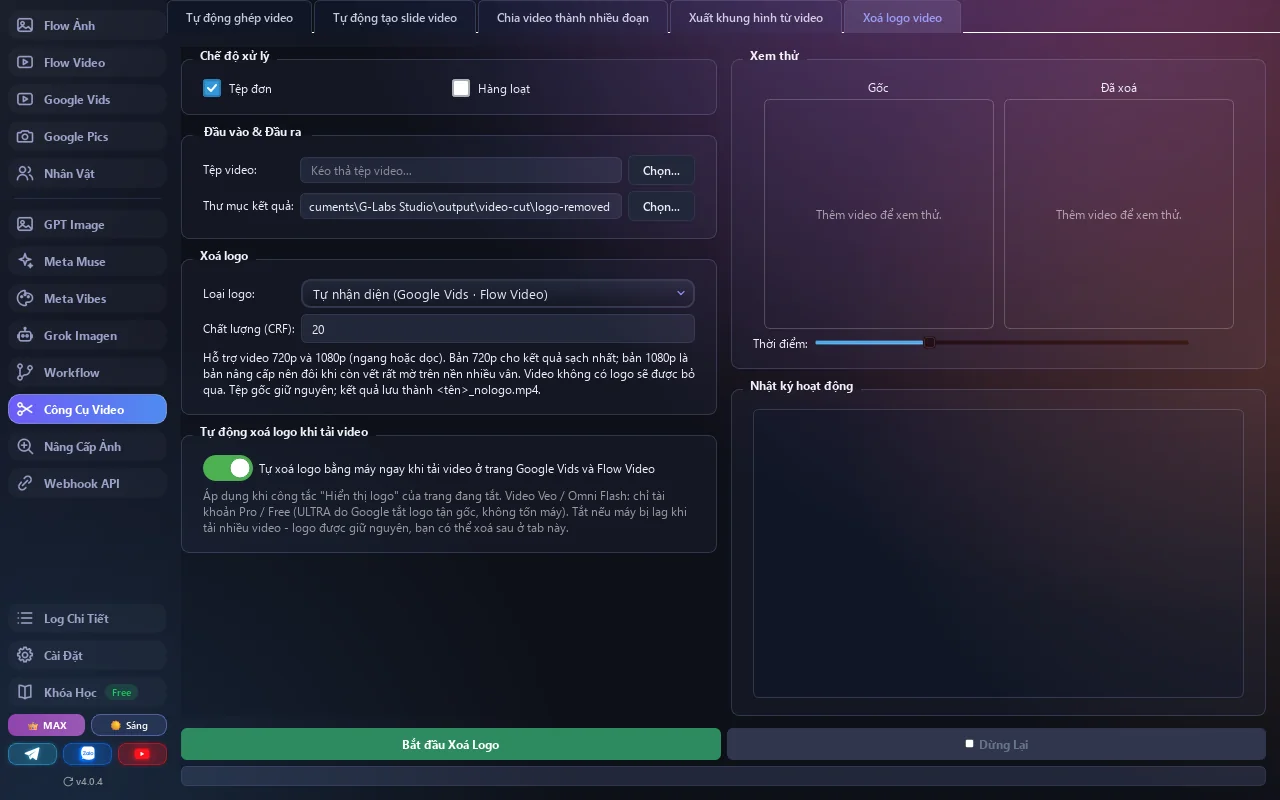Open the Flow Ảnh image icon
1280x800 pixels.
pos(25,26)
